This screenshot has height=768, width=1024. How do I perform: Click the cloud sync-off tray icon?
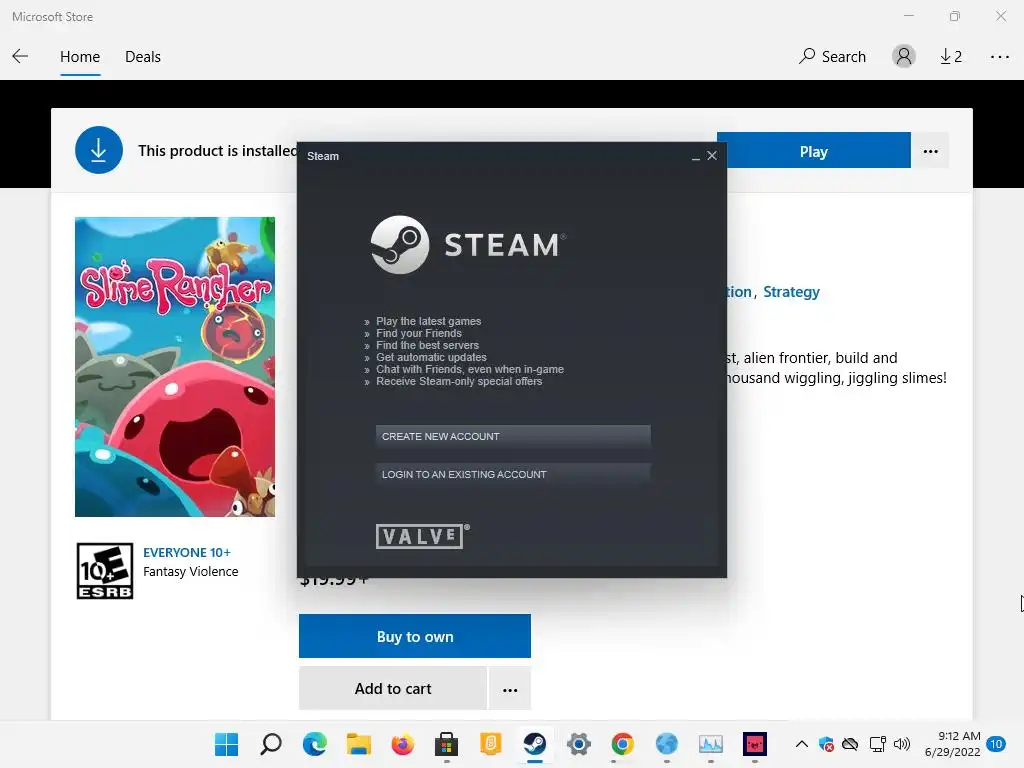point(850,744)
